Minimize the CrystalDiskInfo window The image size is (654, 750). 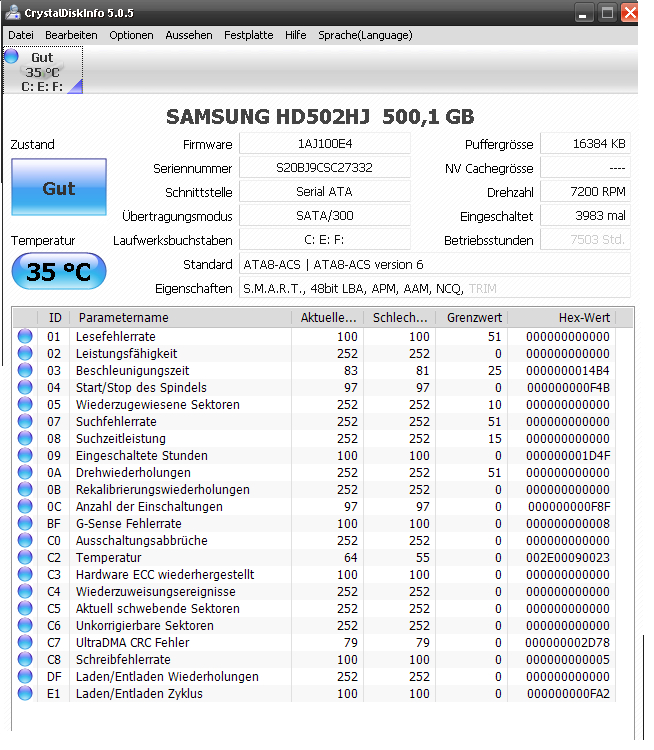click(x=583, y=13)
